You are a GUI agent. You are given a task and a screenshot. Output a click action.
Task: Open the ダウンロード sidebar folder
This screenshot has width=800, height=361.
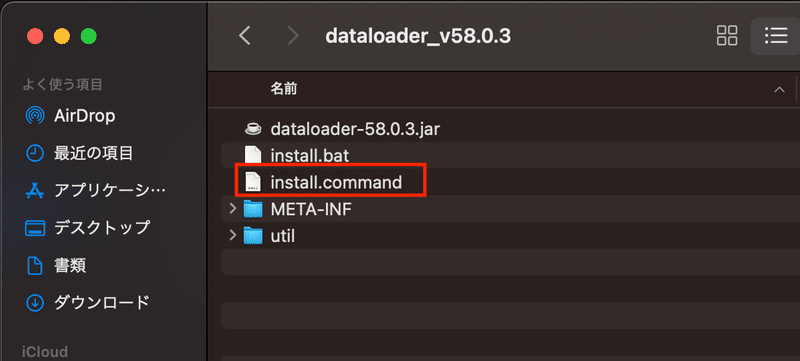coord(87,302)
